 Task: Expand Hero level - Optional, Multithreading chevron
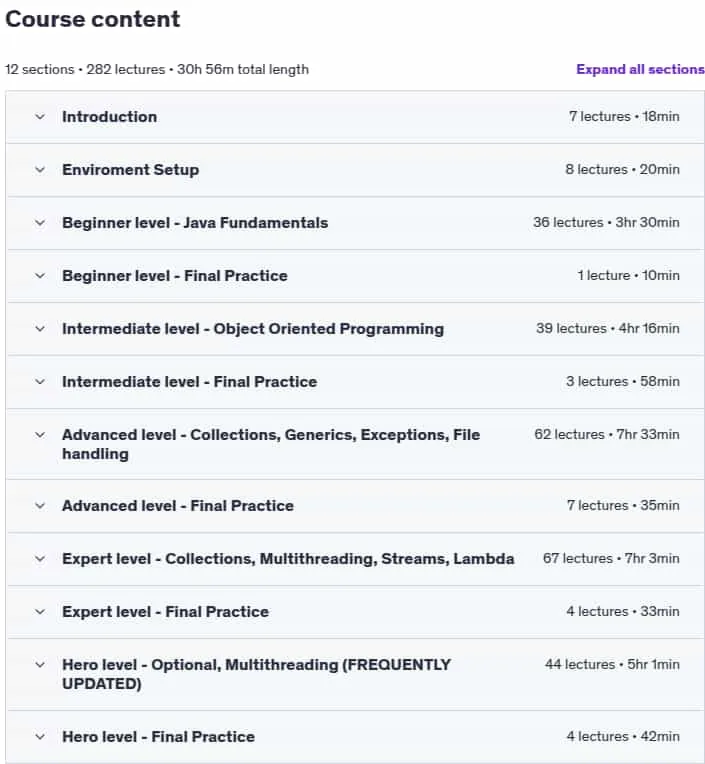click(40, 665)
